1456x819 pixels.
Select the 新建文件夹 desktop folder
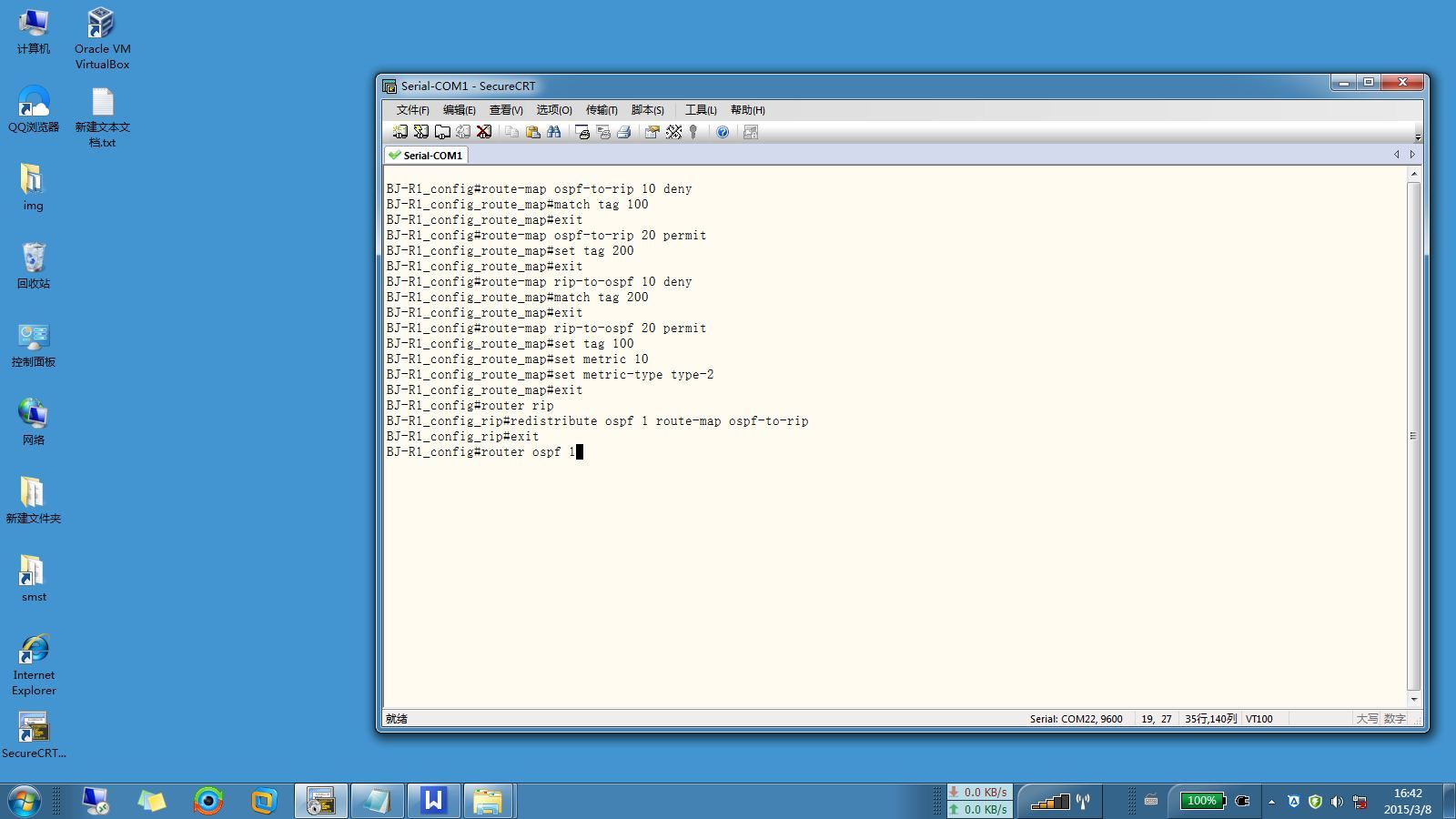[x=34, y=500]
